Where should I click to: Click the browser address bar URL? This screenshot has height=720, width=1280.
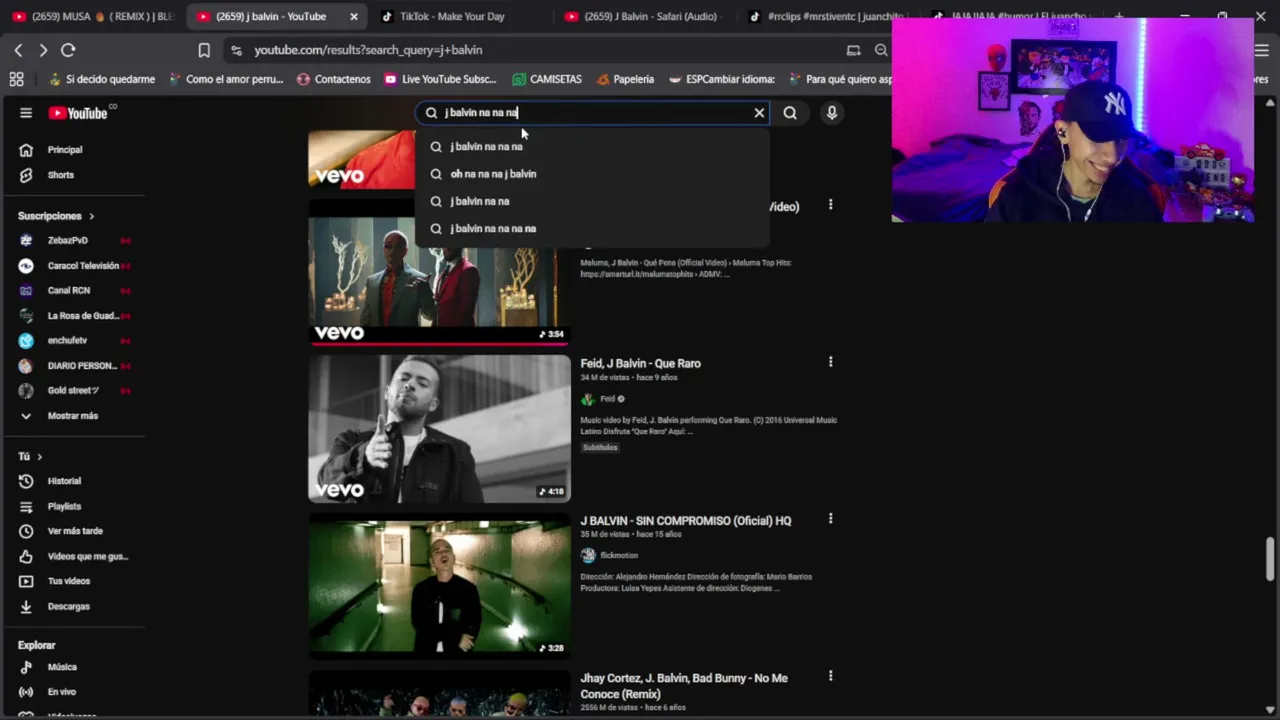[x=368, y=50]
